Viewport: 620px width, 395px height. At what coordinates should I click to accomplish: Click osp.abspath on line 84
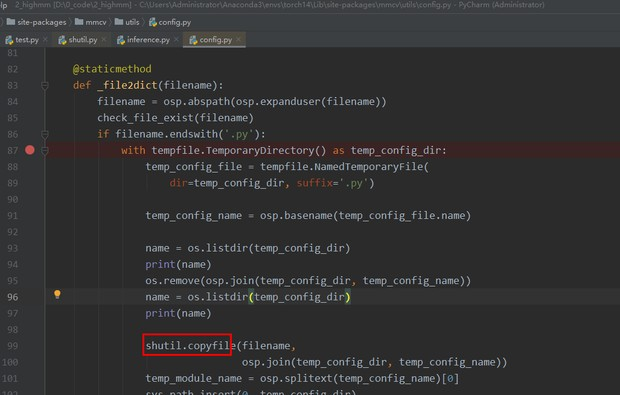pyautogui.click(x=197, y=102)
